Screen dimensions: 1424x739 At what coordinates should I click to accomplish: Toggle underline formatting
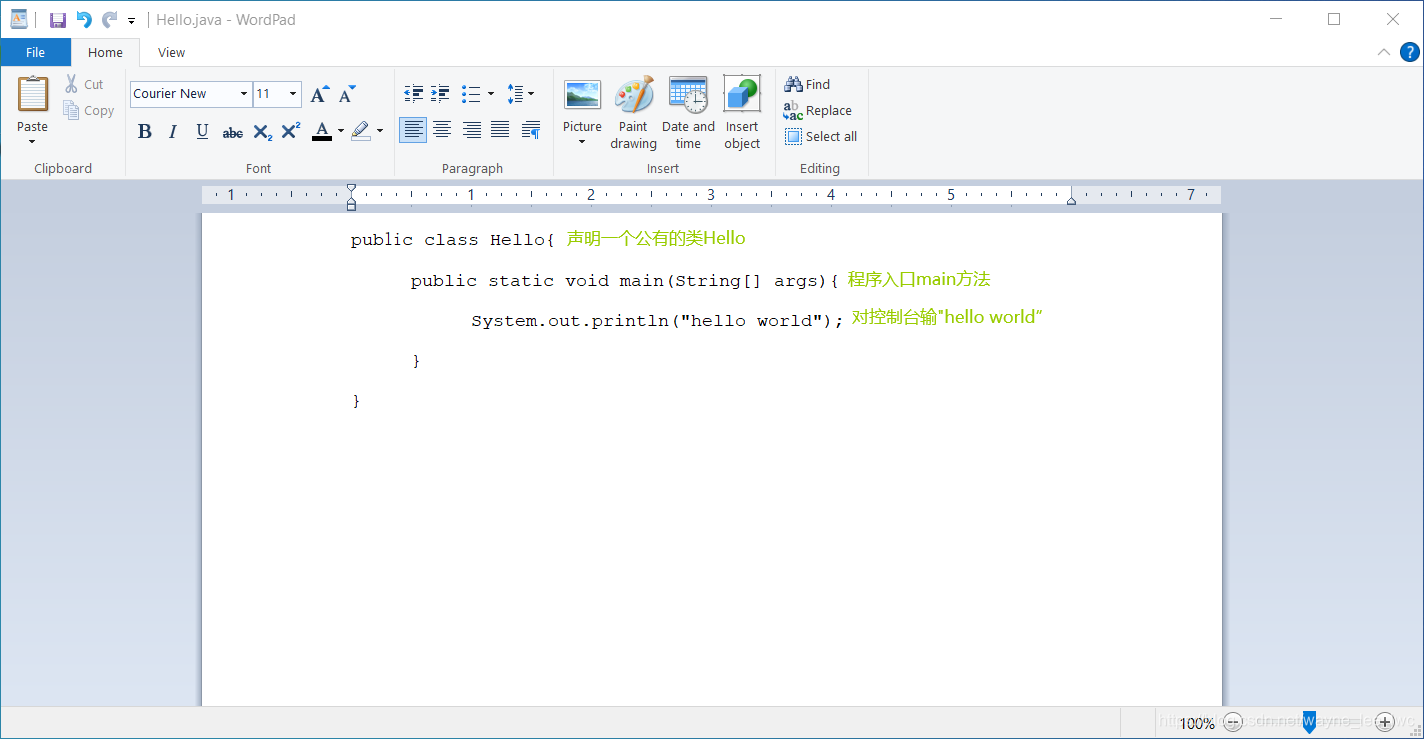202,132
